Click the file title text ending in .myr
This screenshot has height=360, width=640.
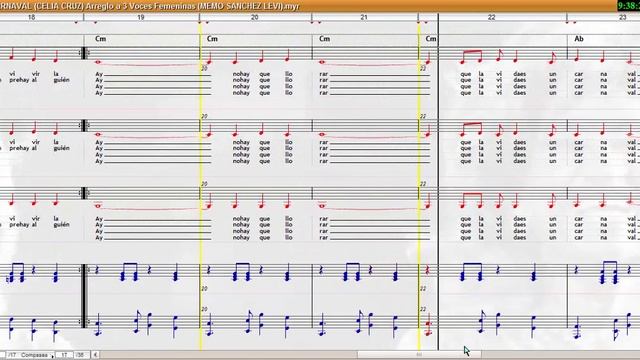click(150, 6)
